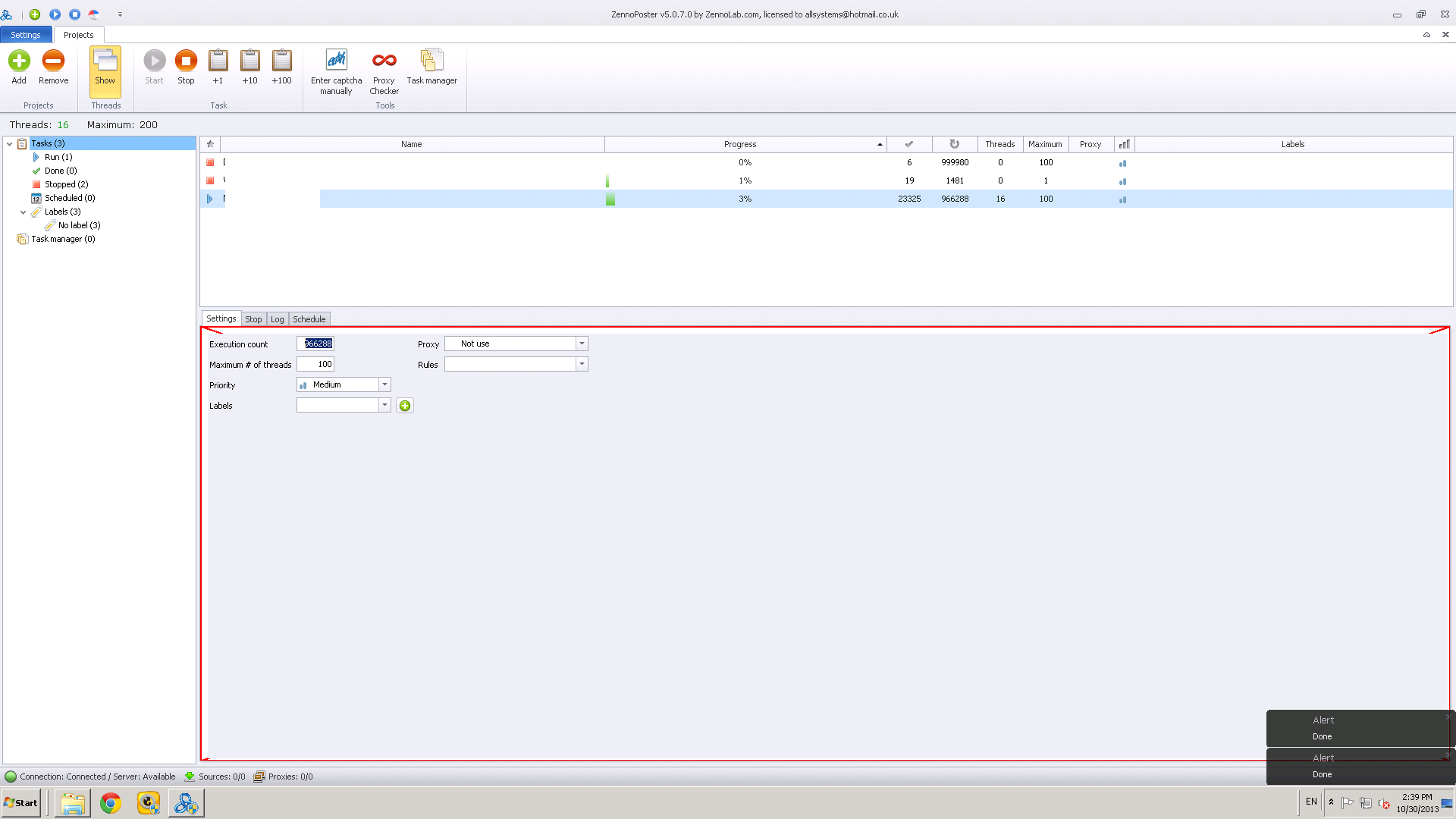1456x819 pixels.
Task: Collapse the Labels (3) tree node
Action: [23, 212]
